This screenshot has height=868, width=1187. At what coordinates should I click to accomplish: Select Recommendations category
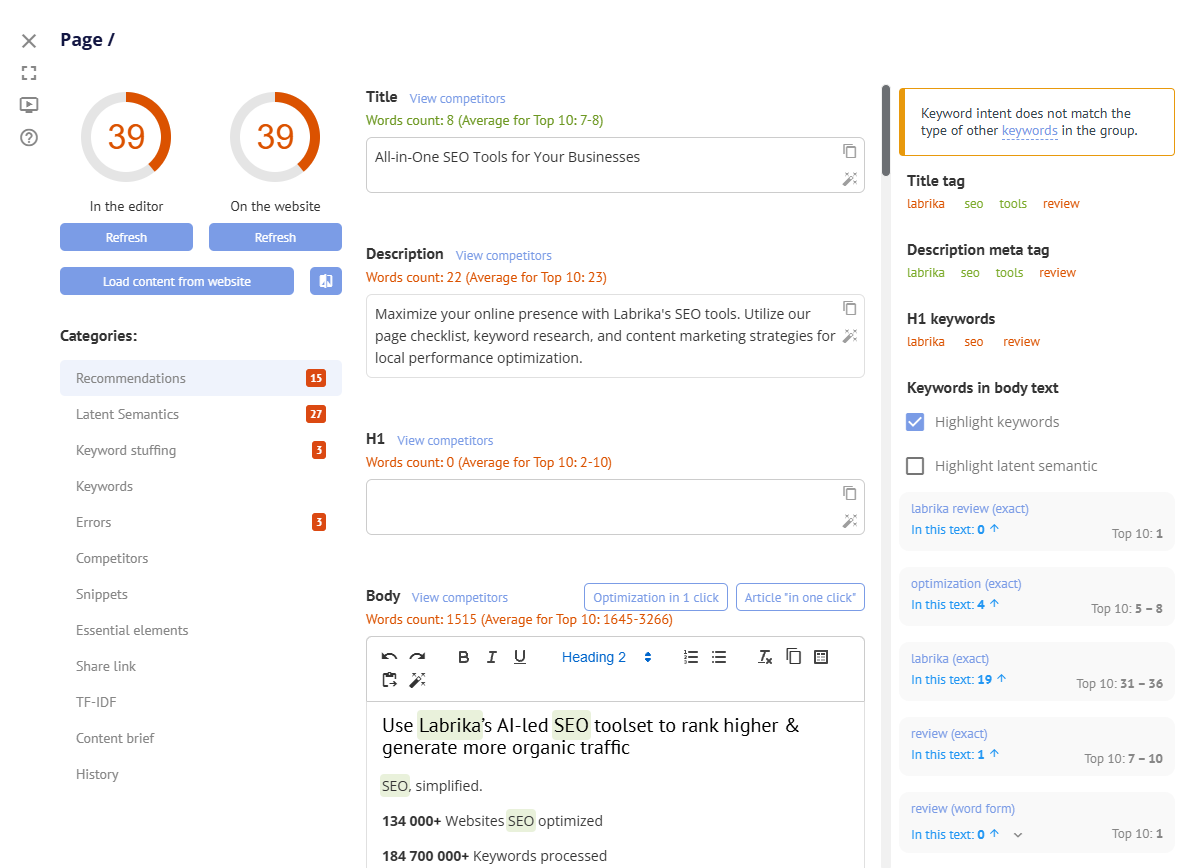201,378
